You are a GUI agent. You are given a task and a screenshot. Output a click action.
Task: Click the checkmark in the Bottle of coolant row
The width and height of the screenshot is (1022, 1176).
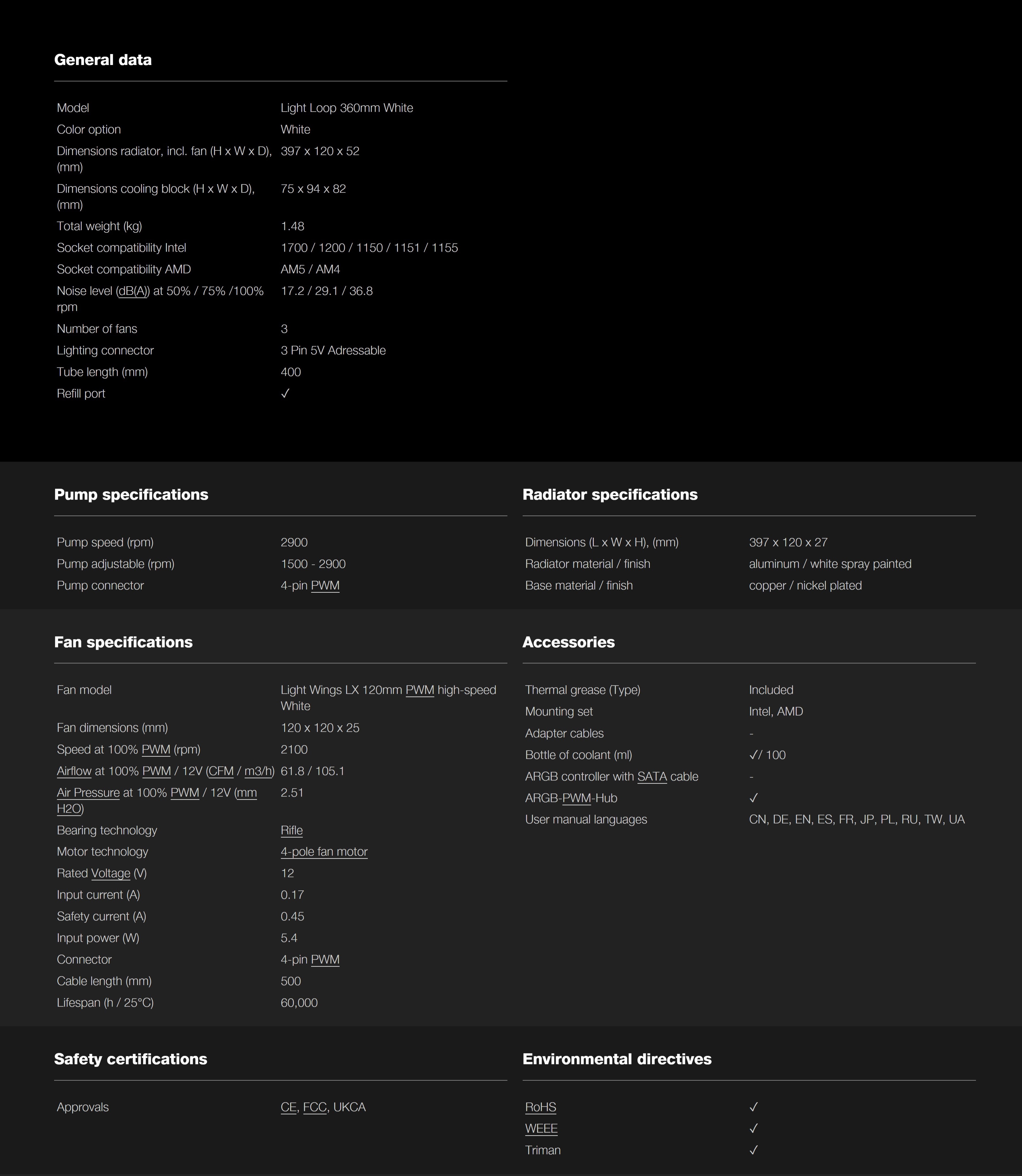[753, 755]
